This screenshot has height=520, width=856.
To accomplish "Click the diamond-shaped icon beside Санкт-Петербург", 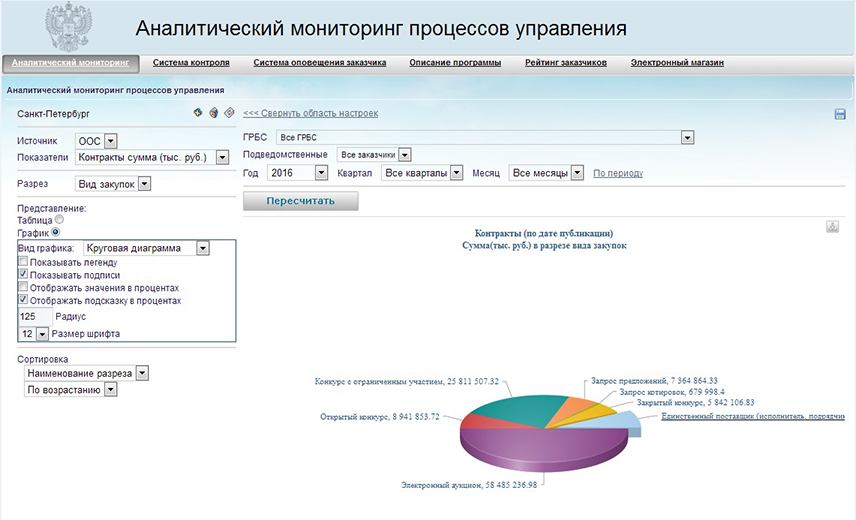I will coord(229,113).
